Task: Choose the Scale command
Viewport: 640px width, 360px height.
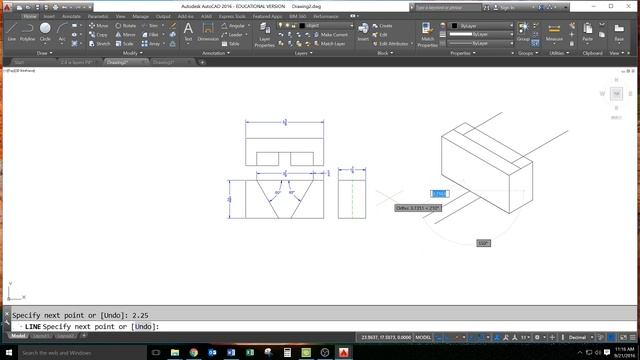Action: (x=124, y=44)
